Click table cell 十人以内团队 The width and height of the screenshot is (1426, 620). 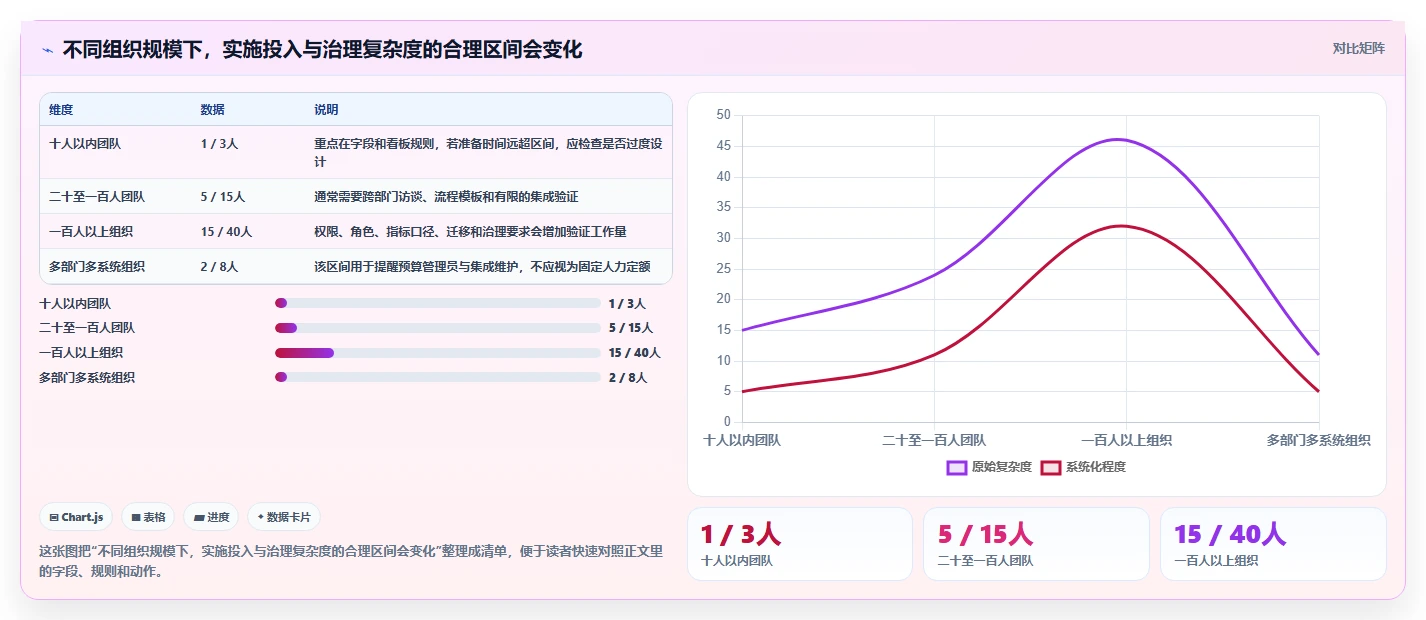click(85, 144)
